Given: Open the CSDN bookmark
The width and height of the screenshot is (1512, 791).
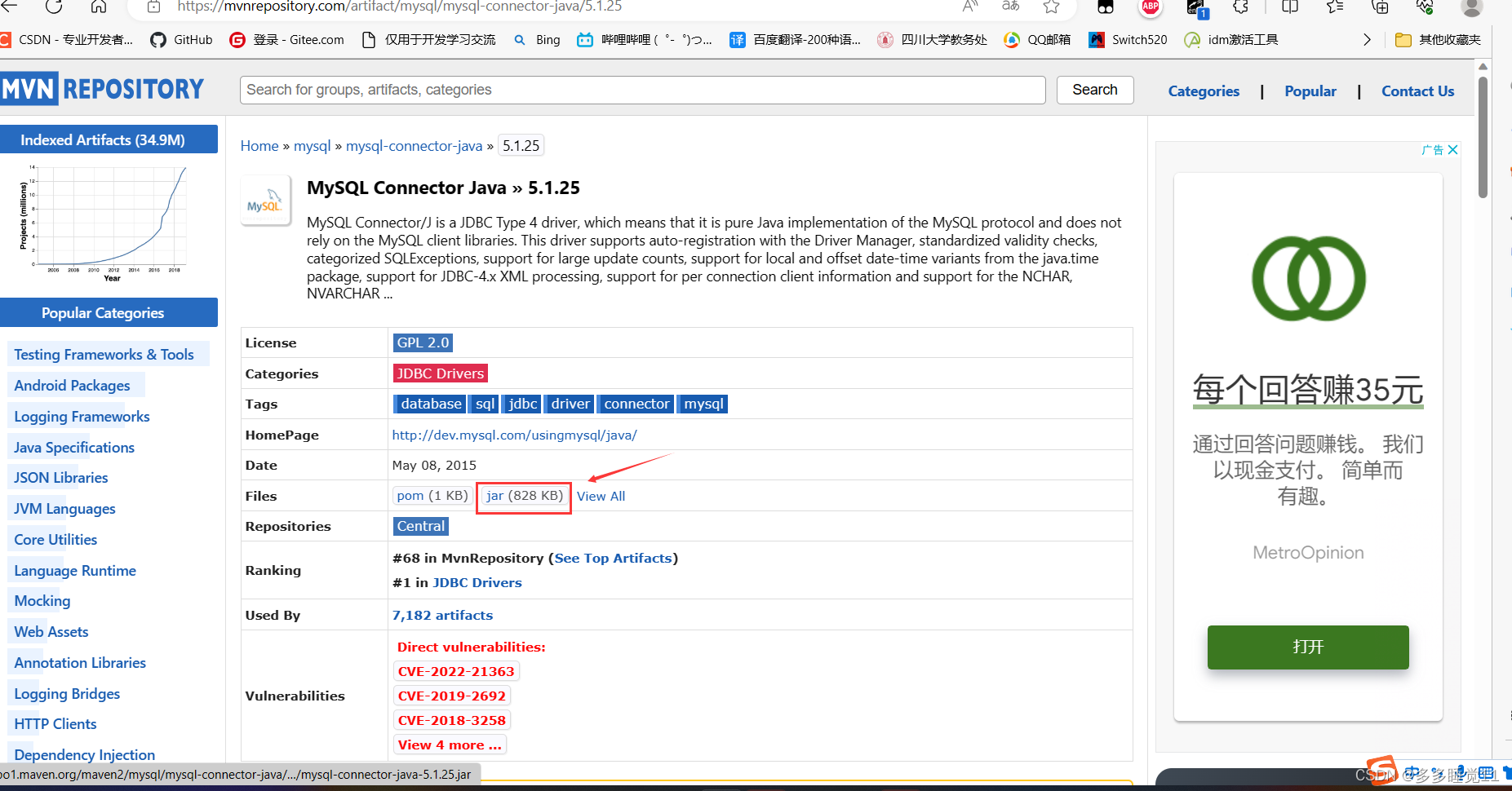Looking at the screenshot, I should click(x=67, y=39).
